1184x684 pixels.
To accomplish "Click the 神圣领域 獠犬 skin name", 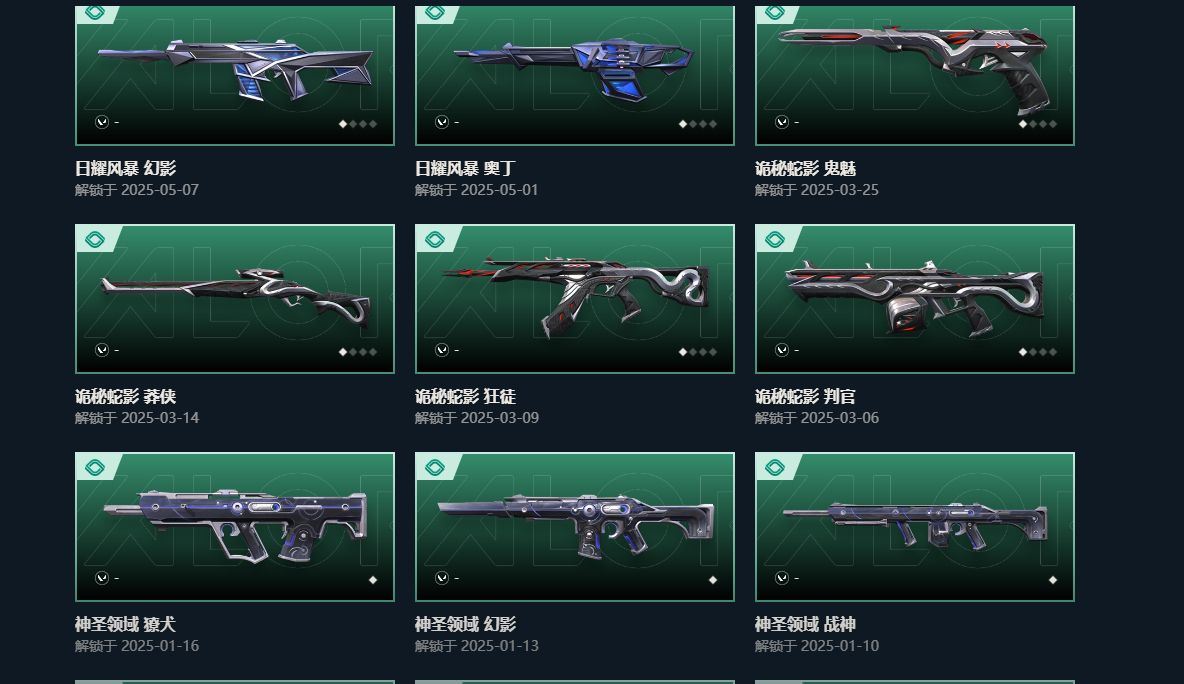I will (x=125, y=624).
